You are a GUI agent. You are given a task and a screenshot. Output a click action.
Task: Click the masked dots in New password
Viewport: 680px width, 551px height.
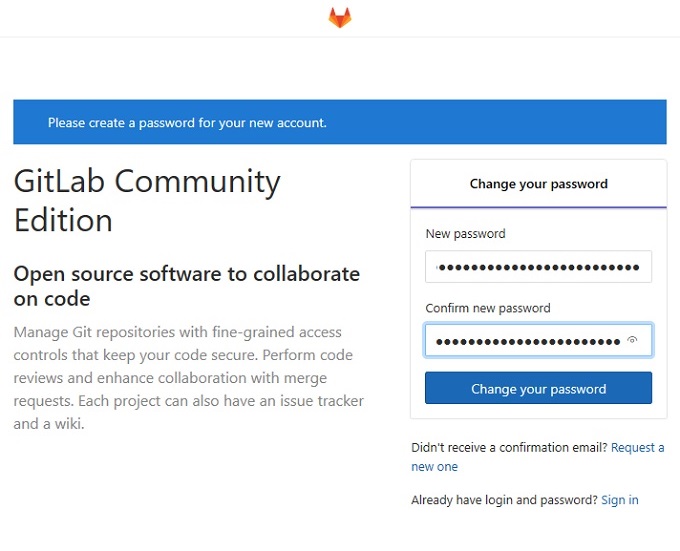[537, 267]
